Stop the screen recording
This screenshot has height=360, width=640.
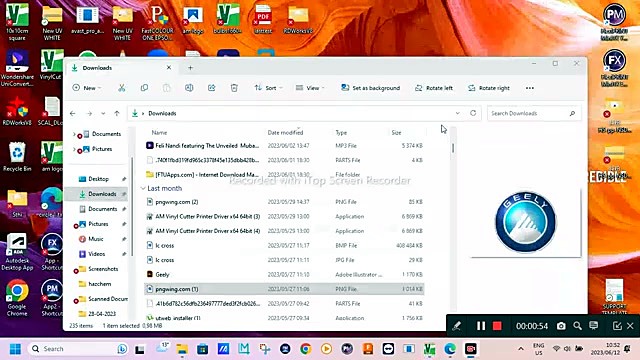tap(497, 326)
